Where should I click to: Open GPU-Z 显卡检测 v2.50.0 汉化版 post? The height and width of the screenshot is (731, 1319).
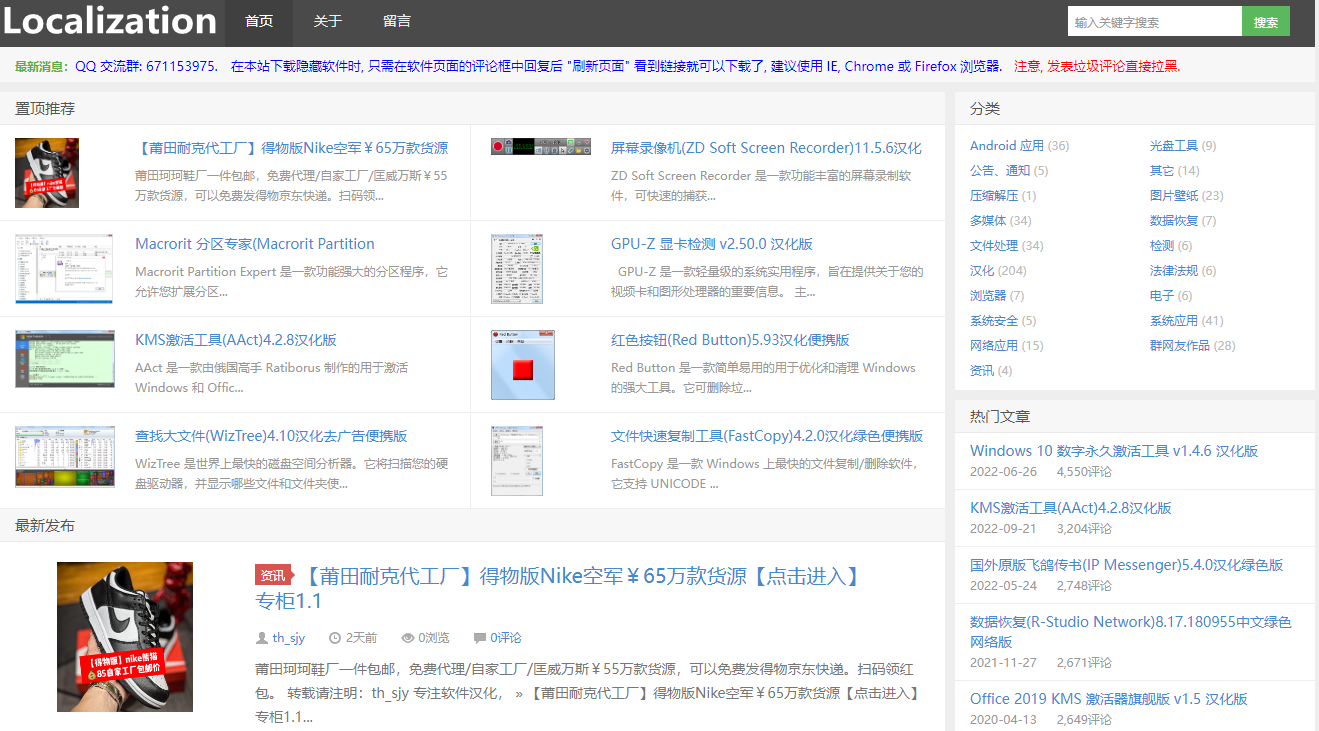712,244
